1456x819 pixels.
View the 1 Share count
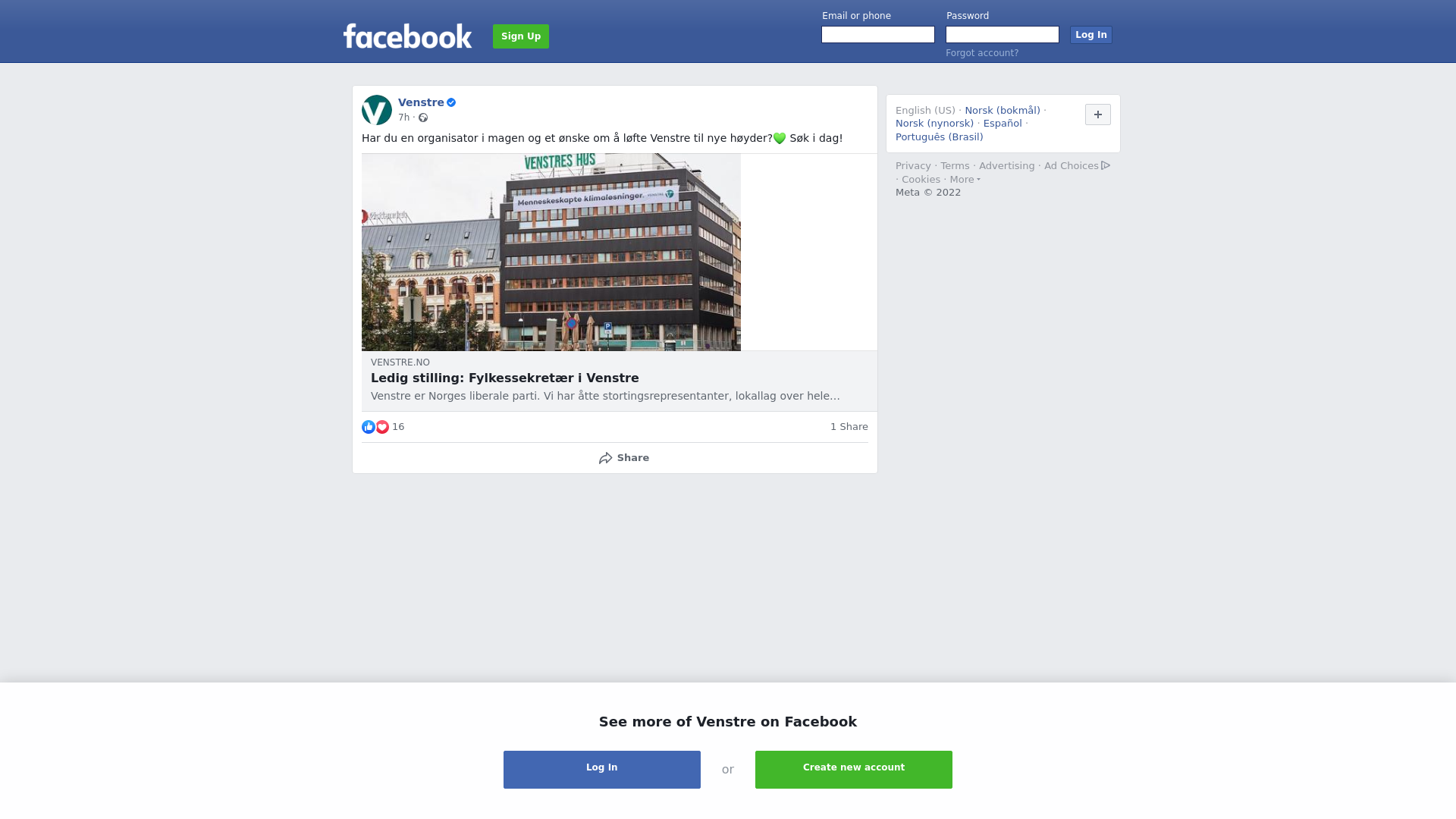pyautogui.click(x=849, y=427)
